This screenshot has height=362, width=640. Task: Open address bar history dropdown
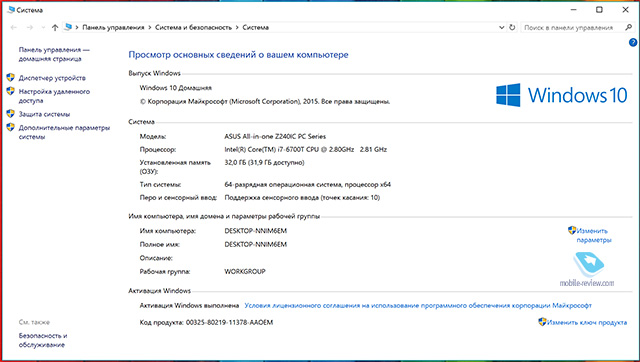pyautogui.click(x=502, y=27)
